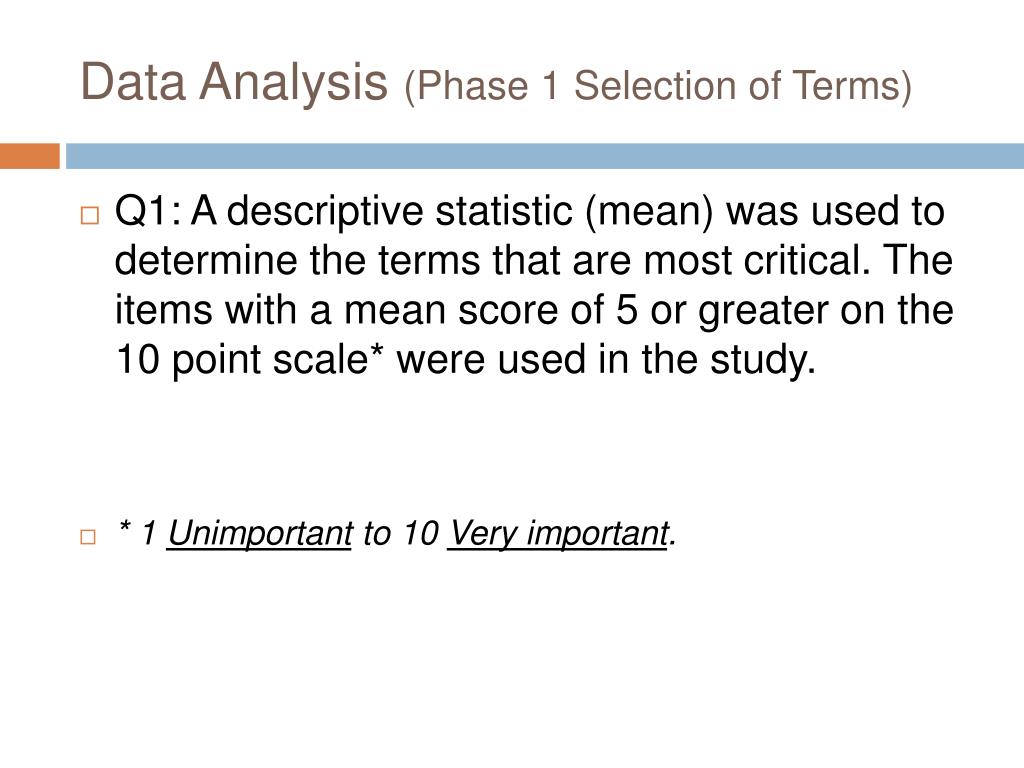This screenshot has width=1024, height=768.
Task: Click the word determine in second line
Action: point(206,261)
